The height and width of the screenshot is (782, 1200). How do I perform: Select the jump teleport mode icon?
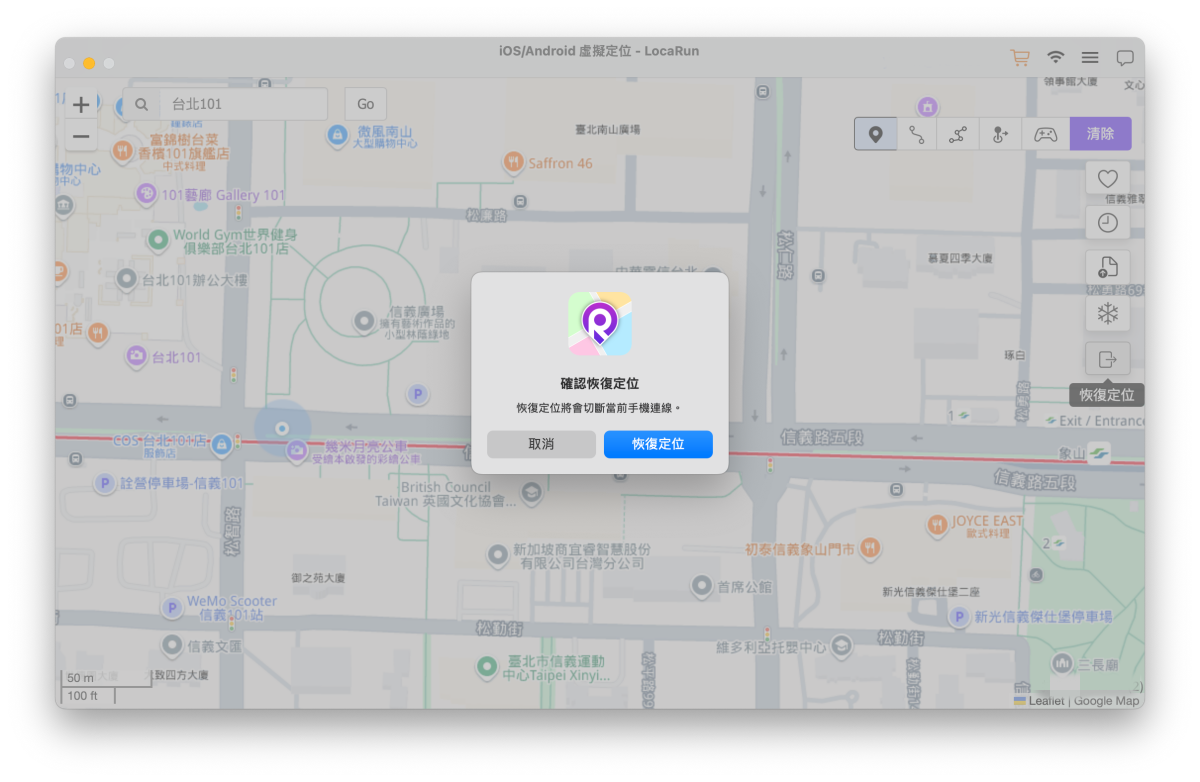[1000, 134]
